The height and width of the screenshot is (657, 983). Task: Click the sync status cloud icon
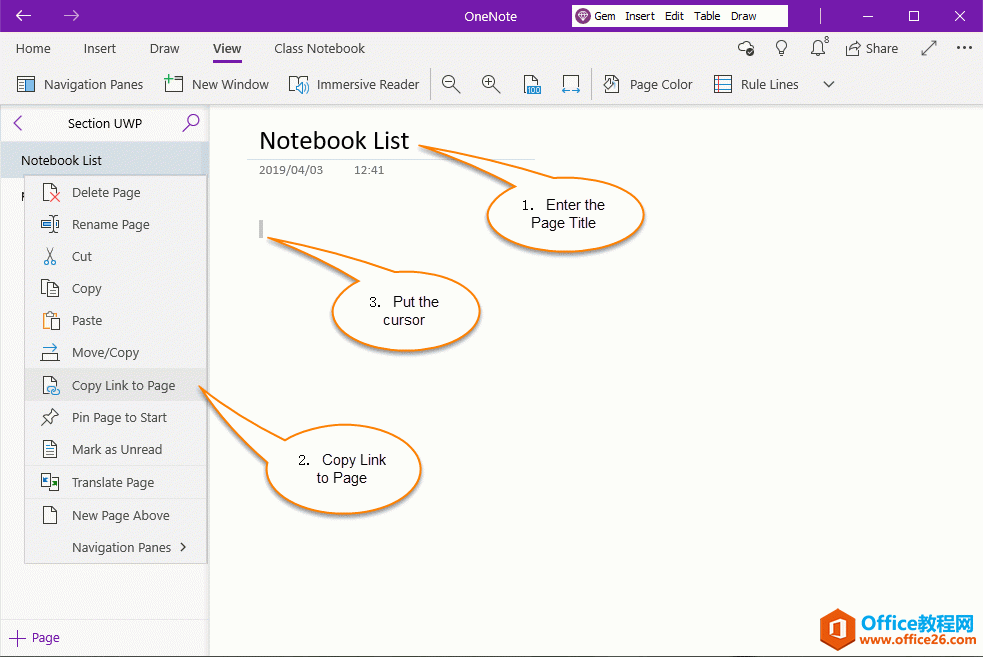tap(744, 48)
